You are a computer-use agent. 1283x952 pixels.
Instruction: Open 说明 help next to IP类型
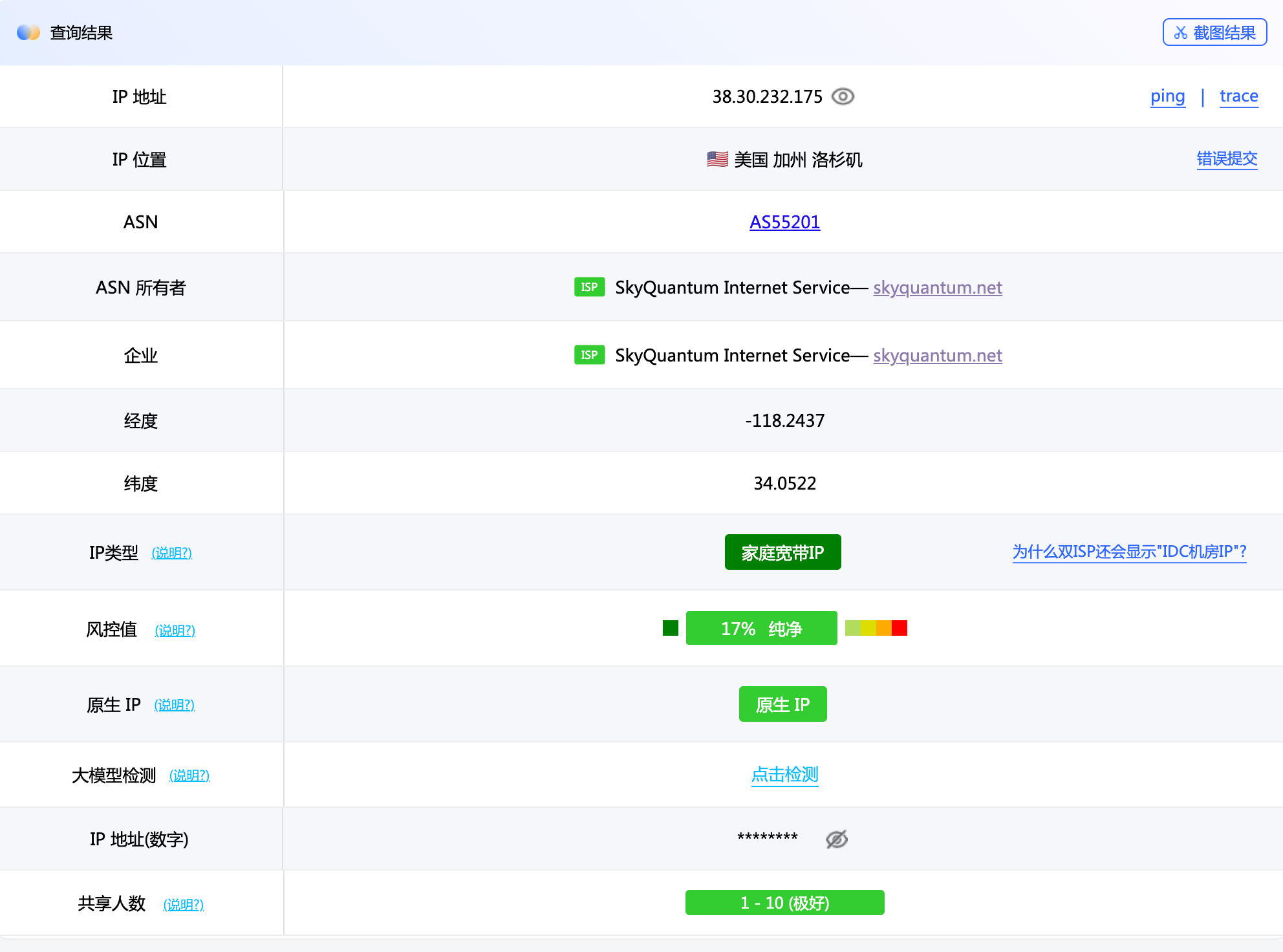click(171, 553)
